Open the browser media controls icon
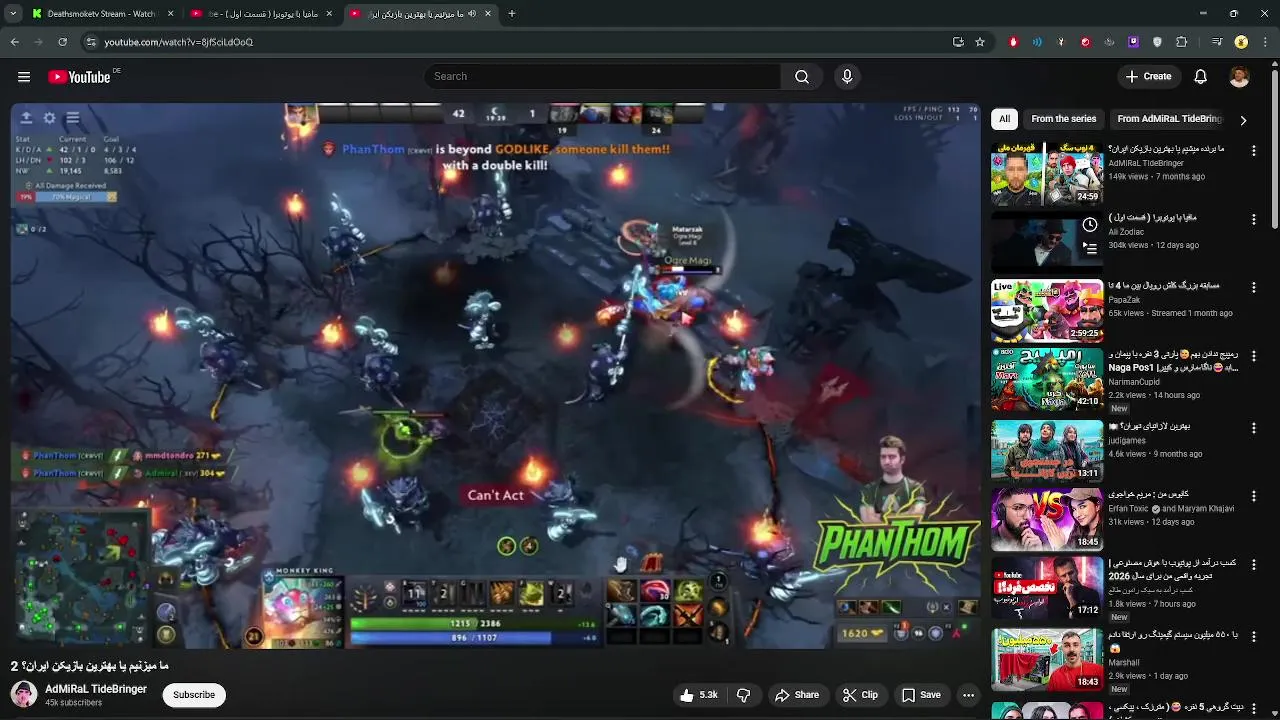1280x720 pixels. tap(1217, 42)
